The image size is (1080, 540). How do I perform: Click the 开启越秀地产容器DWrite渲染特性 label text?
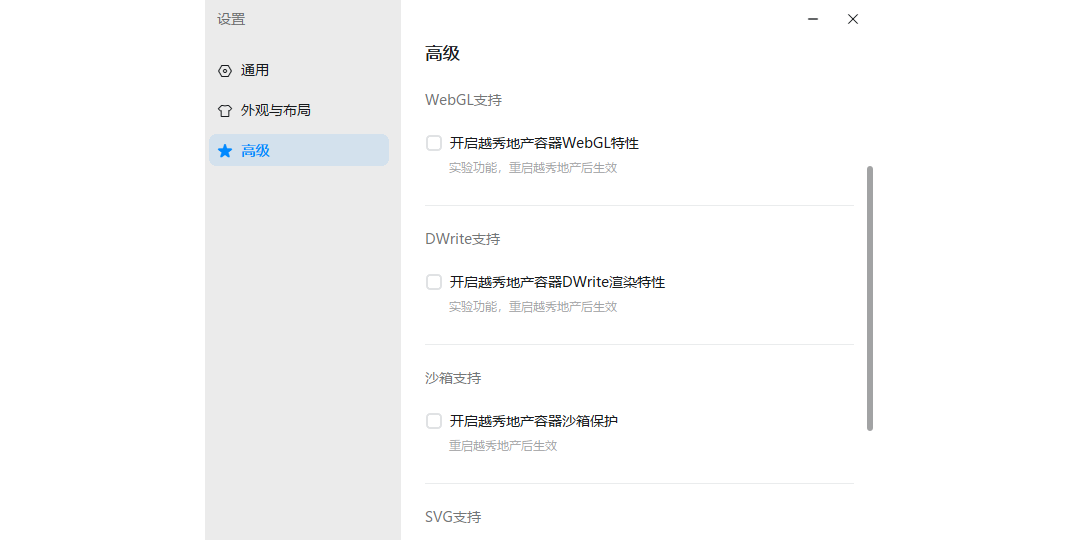point(557,282)
